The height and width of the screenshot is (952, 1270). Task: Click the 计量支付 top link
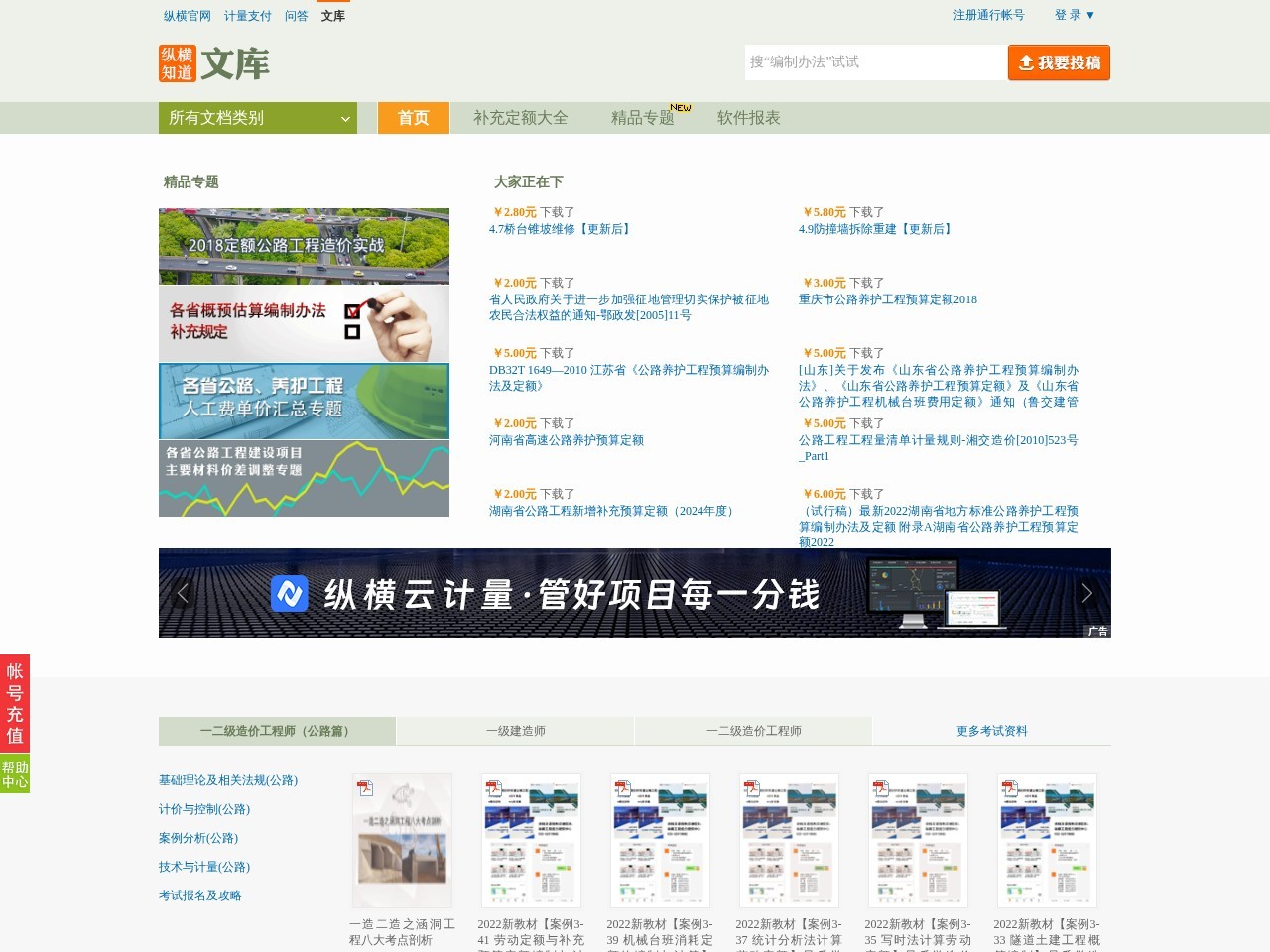[248, 16]
